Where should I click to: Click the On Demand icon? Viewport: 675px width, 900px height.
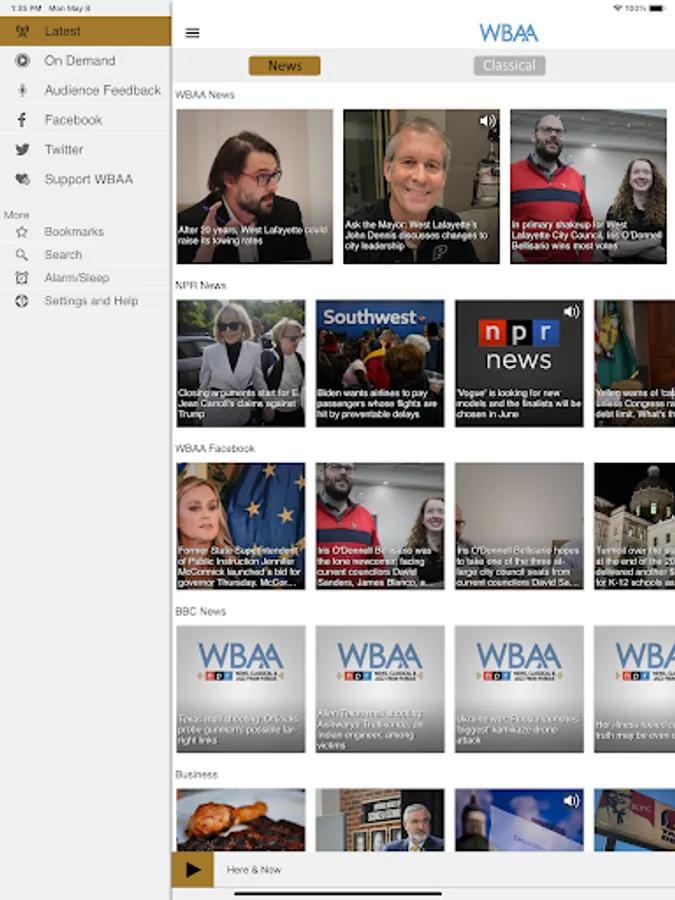pos(22,60)
